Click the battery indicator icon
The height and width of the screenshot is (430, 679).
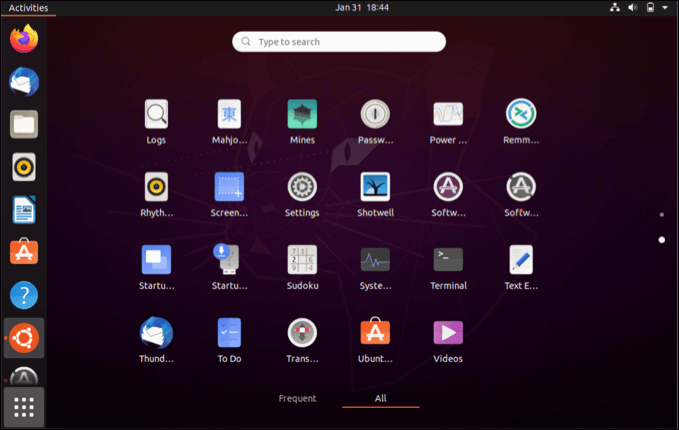pos(650,7)
